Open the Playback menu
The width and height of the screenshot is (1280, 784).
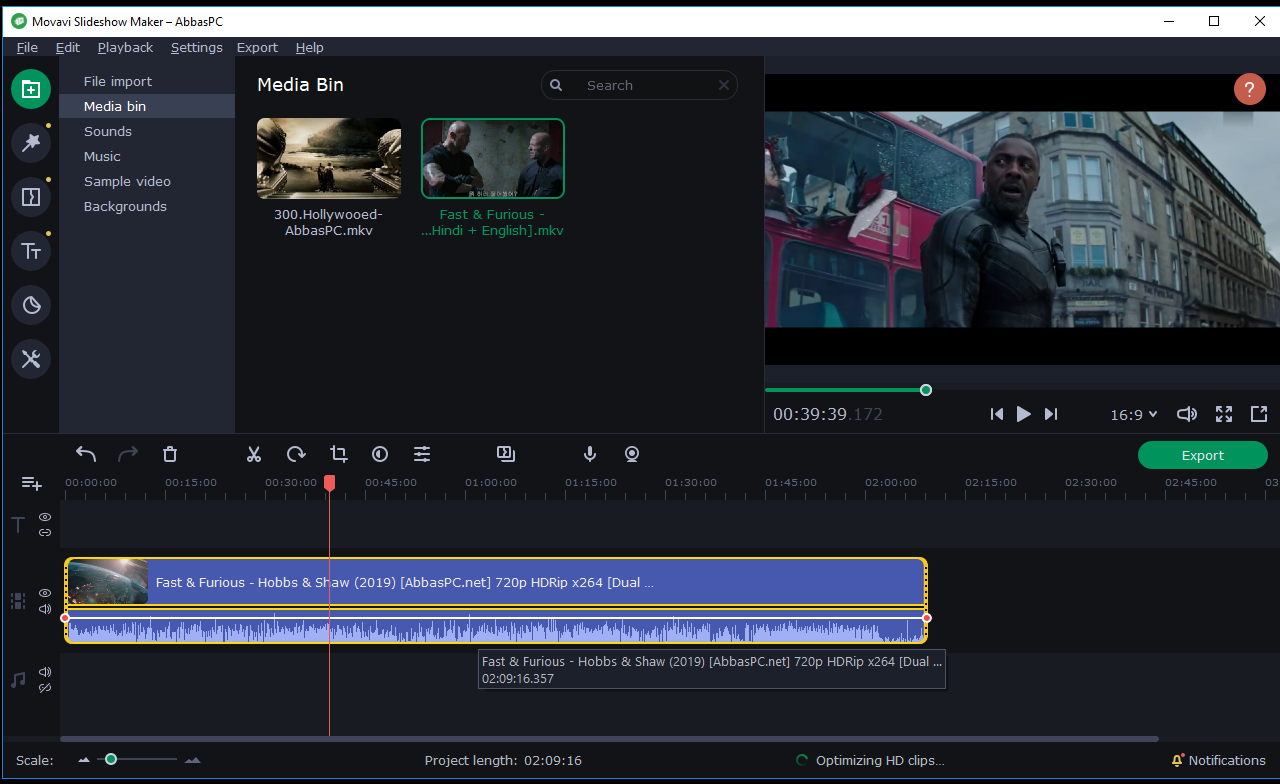tap(126, 47)
